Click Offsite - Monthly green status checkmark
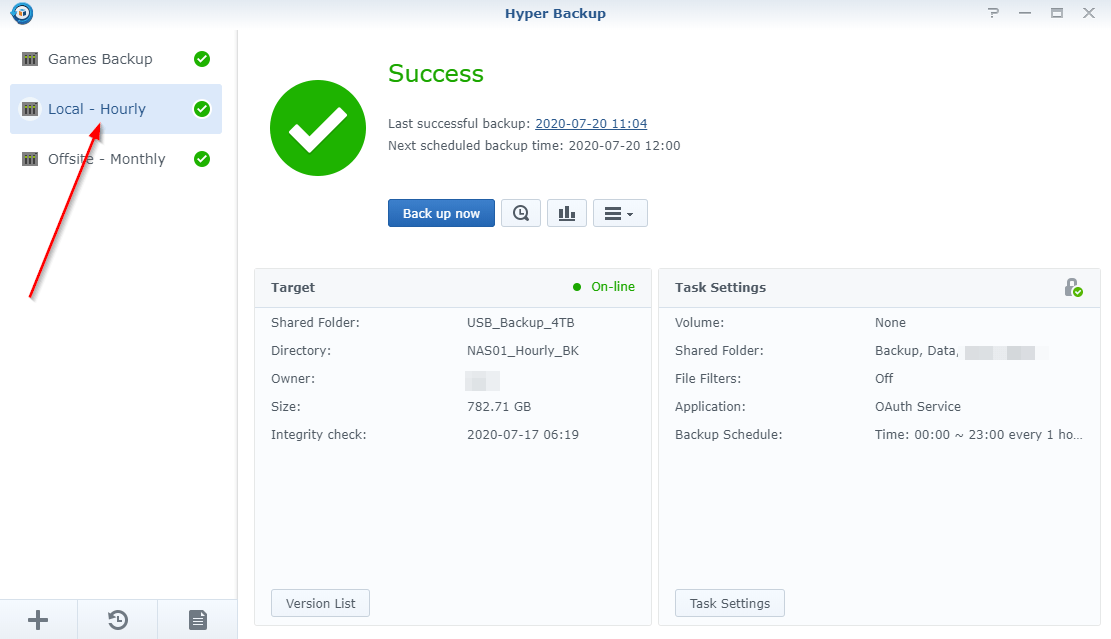 (202, 159)
